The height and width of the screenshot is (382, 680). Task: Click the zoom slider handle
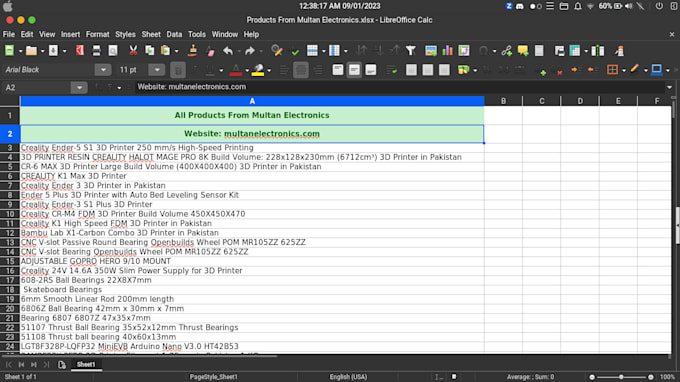pyautogui.click(x=621, y=377)
